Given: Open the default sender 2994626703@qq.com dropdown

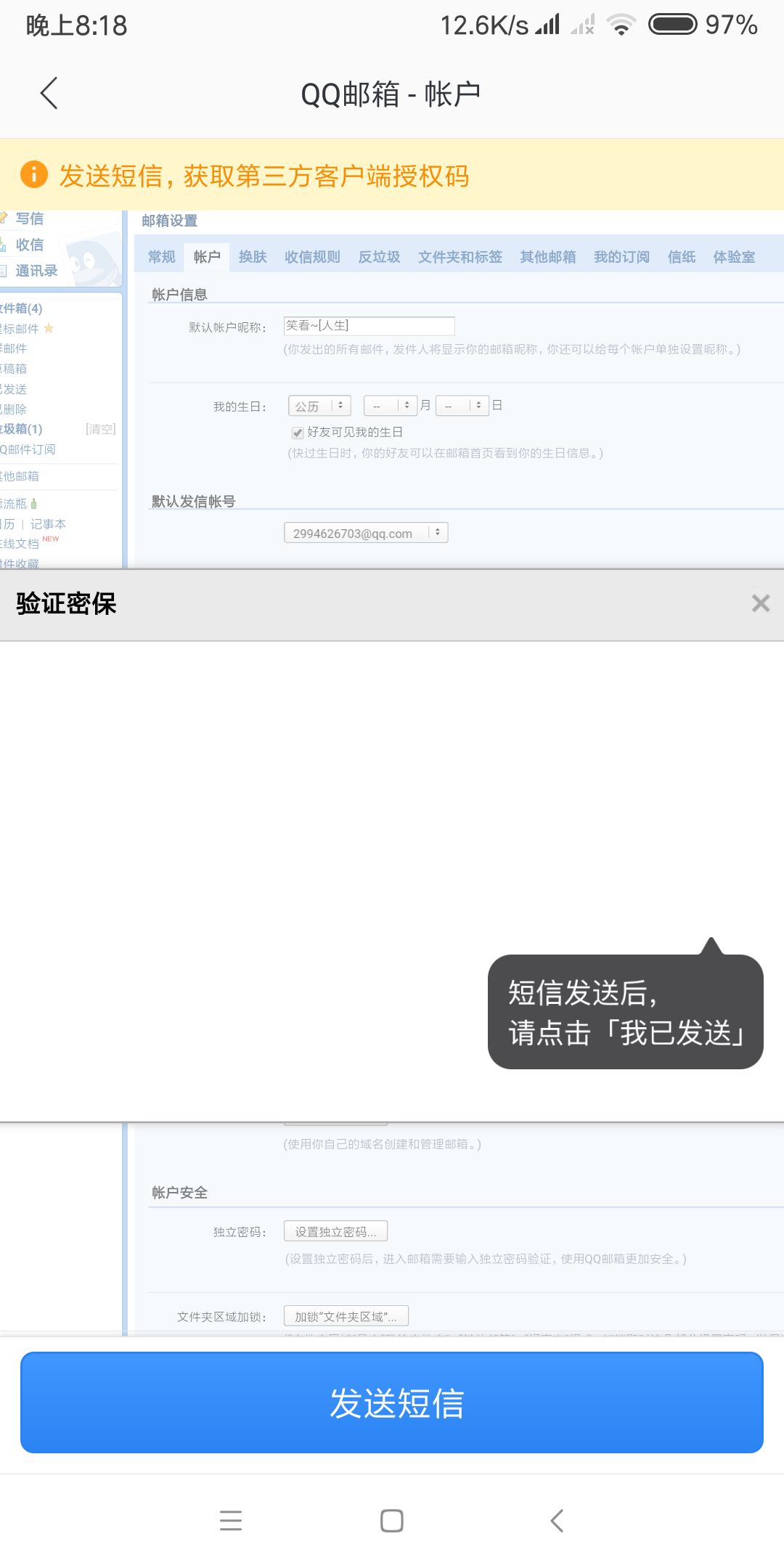Looking at the screenshot, I should [366, 533].
